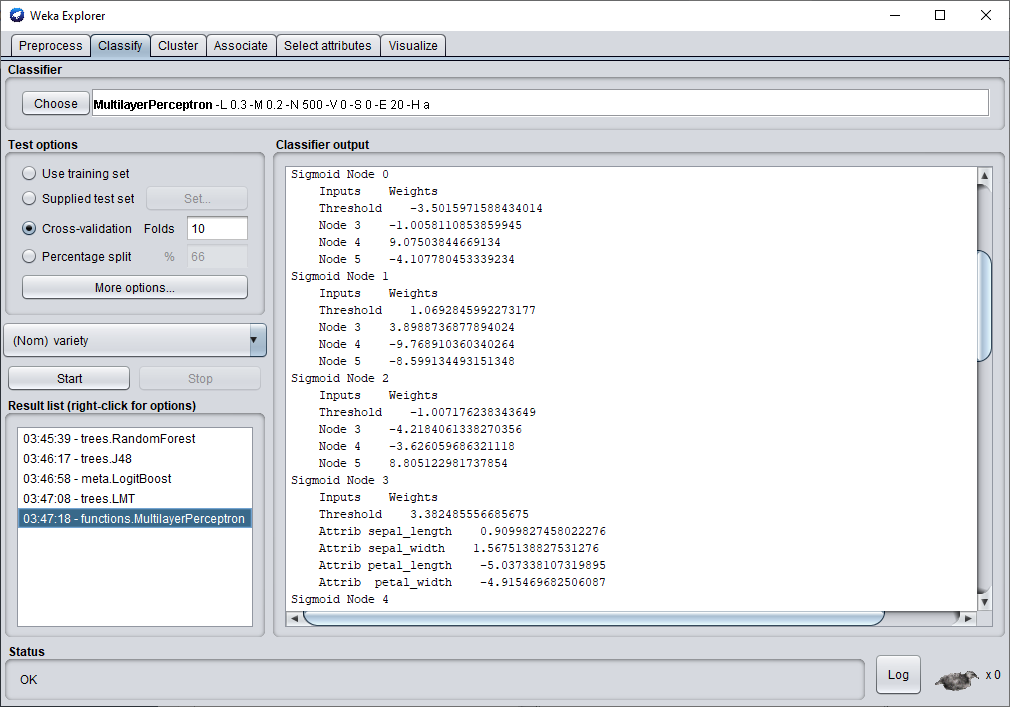
Task: Open More options dialog
Action: [135, 288]
